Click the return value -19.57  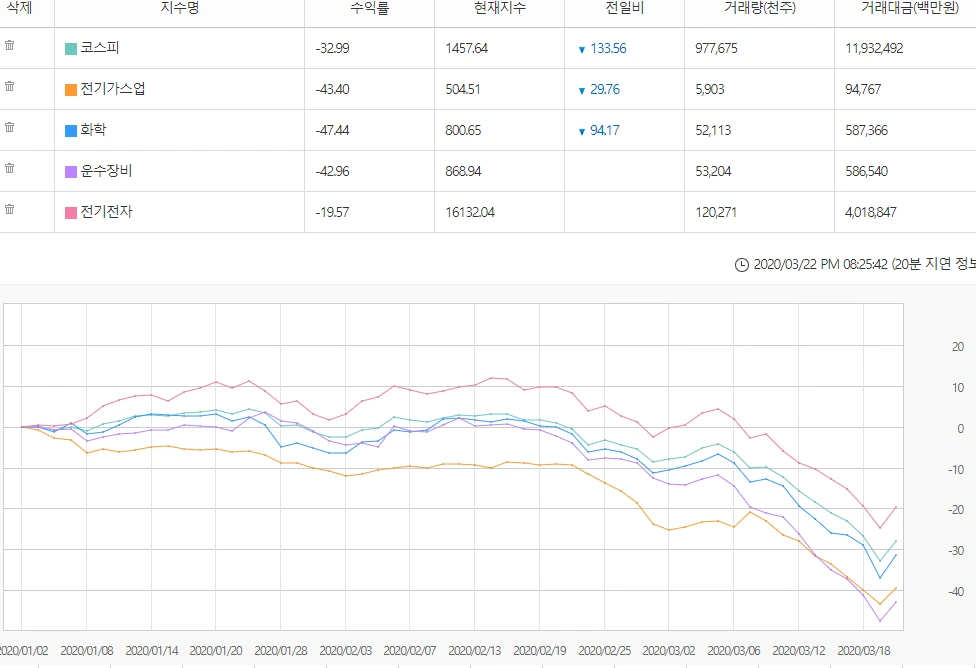pos(332,213)
